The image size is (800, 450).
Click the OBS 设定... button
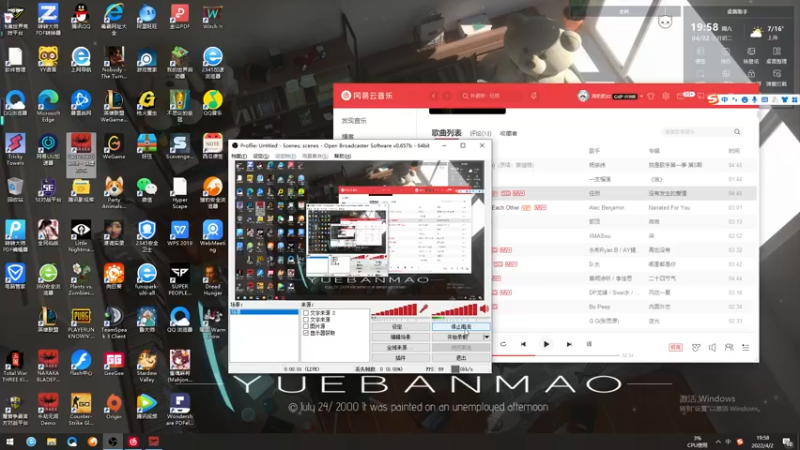pos(401,327)
